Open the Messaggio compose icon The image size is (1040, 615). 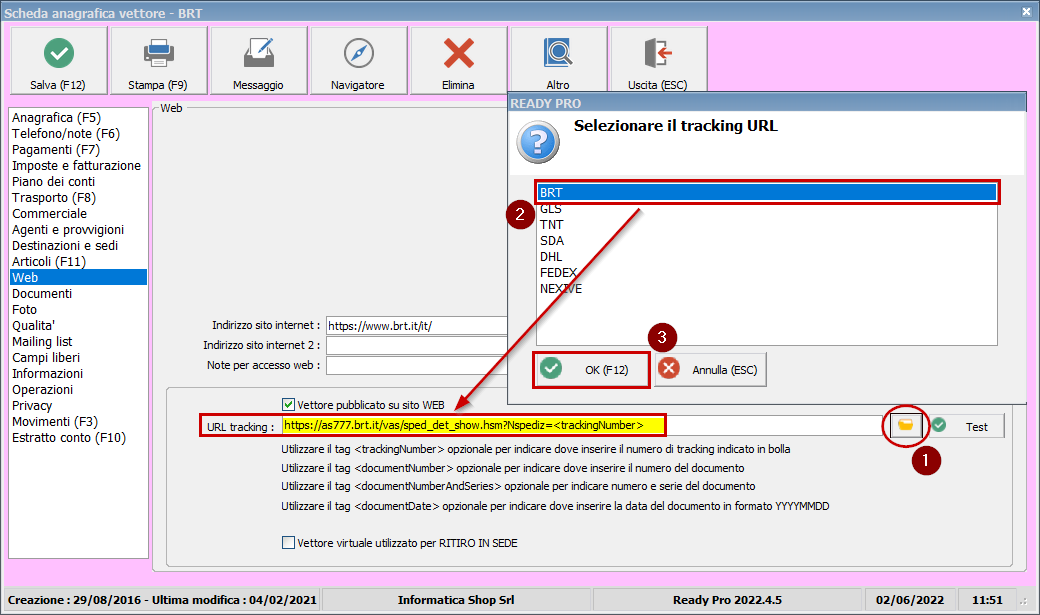[x=259, y=53]
